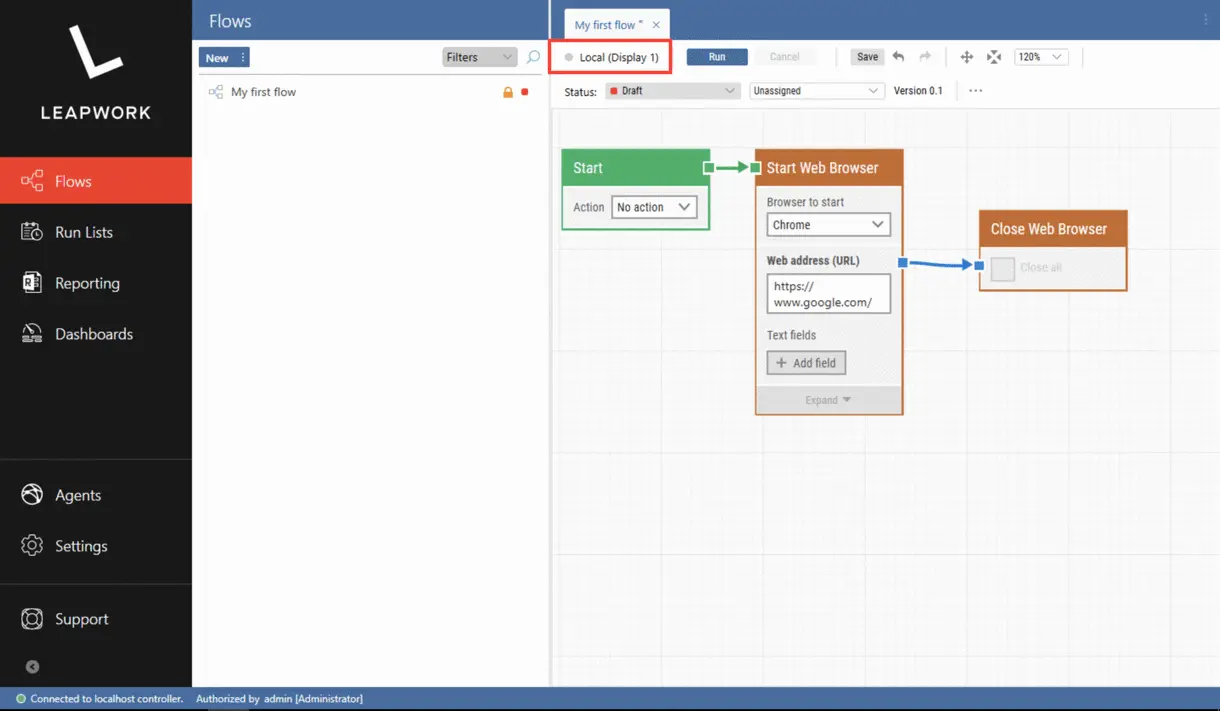Click the search magnifier icon in Flows panel
Viewport: 1220px width, 711px height.
[533, 57]
